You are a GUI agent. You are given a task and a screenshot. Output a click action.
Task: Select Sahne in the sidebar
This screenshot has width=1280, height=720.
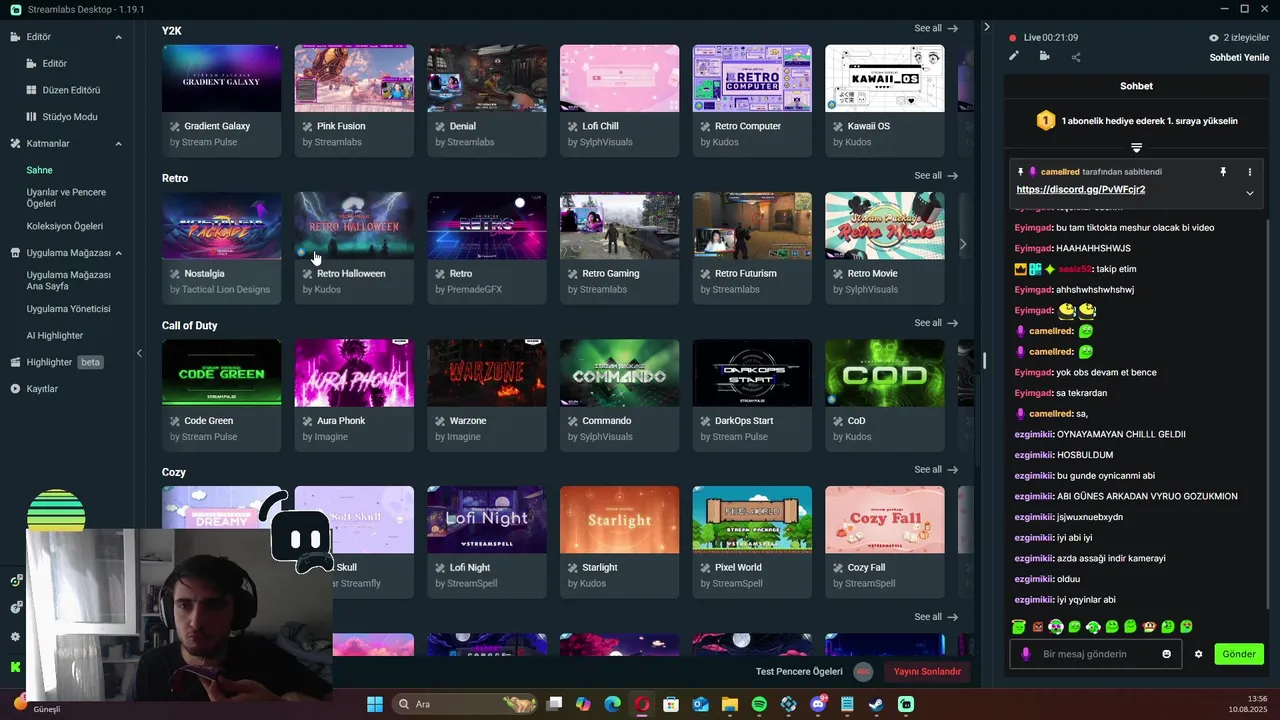tap(40, 170)
